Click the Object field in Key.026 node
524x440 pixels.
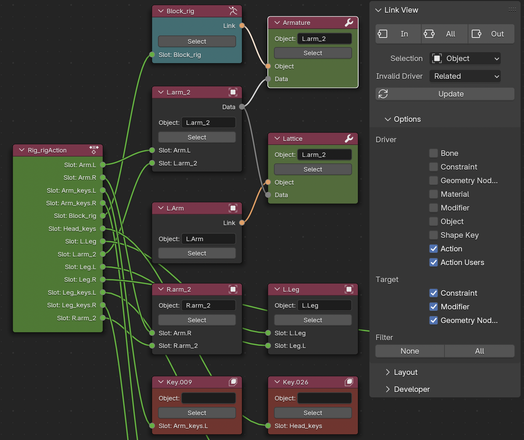324,398
